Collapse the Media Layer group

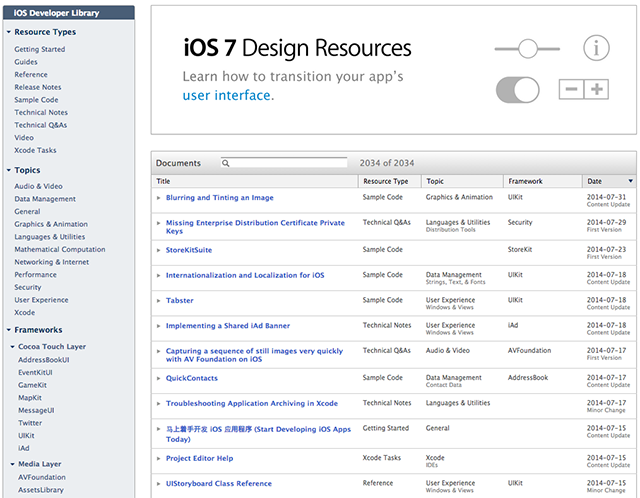point(12,464)
